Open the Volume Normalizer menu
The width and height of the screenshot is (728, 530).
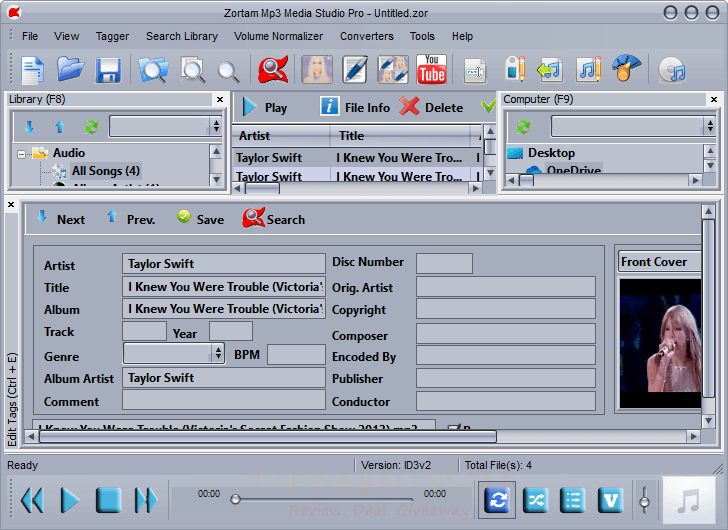click(279, 36)
